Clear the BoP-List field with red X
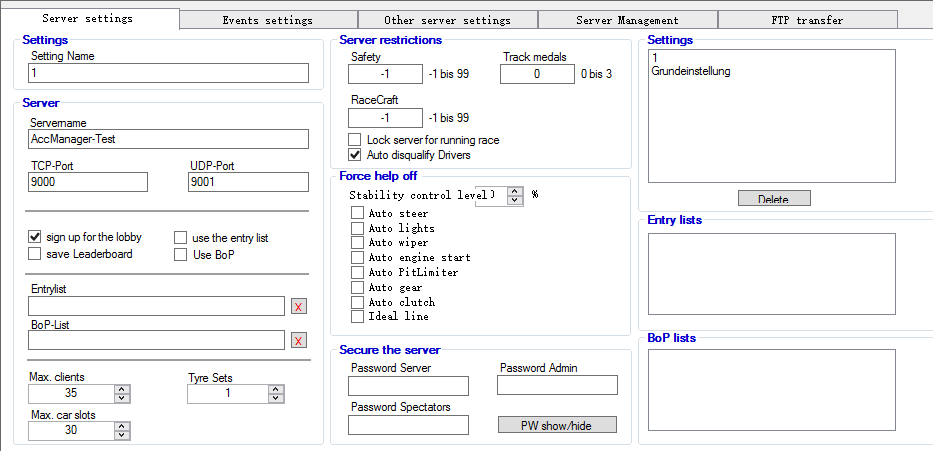Viewport: 933px width, 451px height. 298,341
